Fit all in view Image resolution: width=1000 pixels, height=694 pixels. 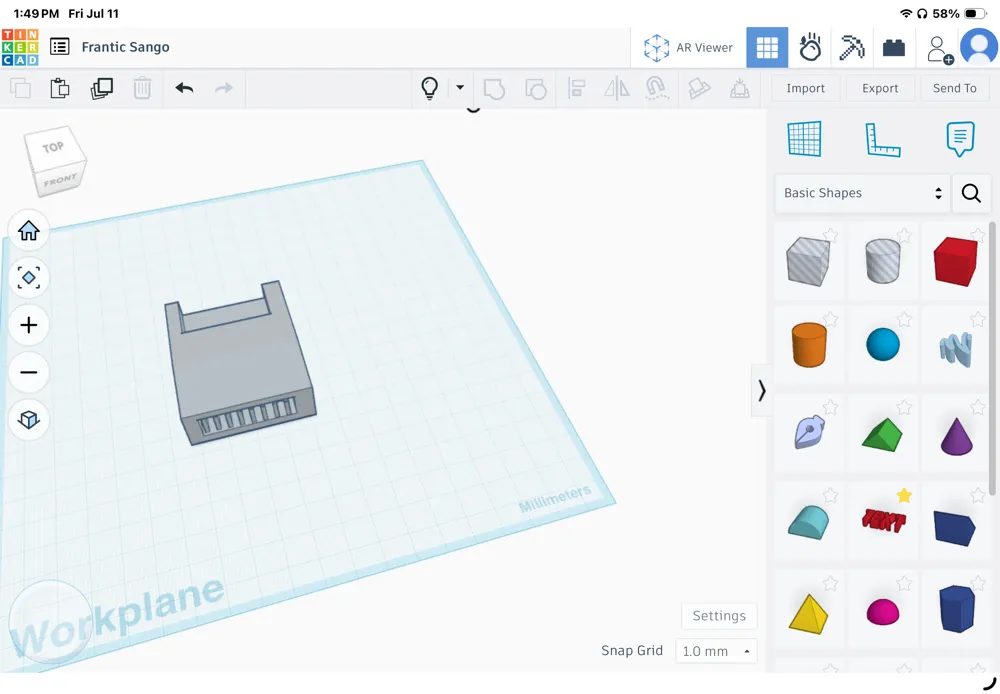pos(29,277)
